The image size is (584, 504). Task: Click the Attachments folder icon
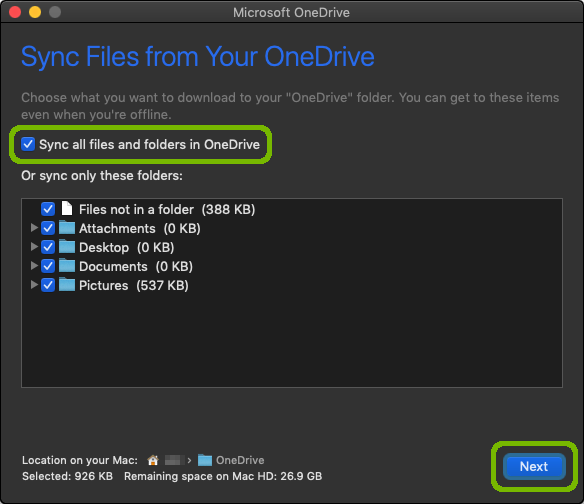click(x=67, y=227)
